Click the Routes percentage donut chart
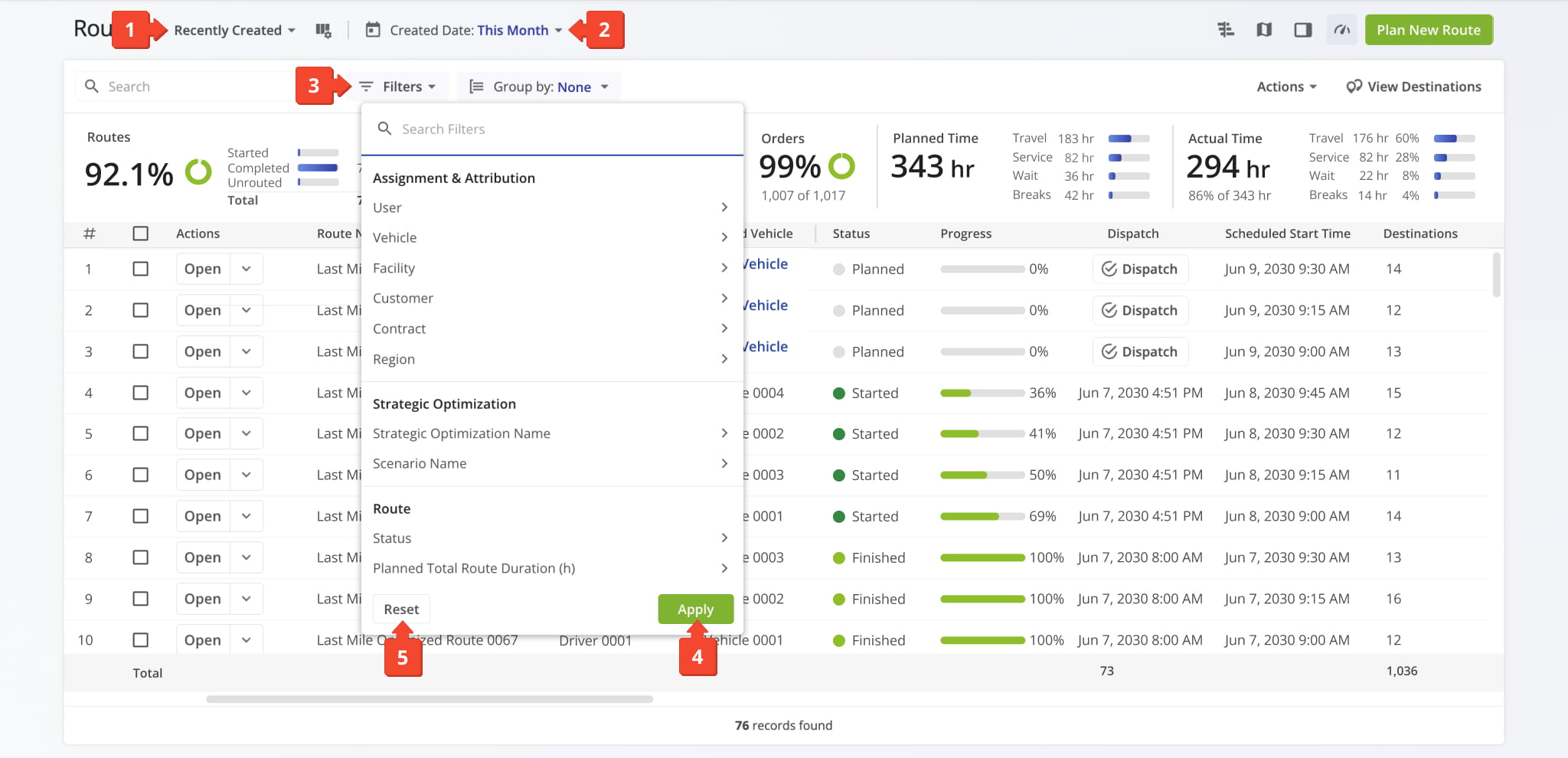The height and width of the screenshot is (758, 1568). click(198, 172)
